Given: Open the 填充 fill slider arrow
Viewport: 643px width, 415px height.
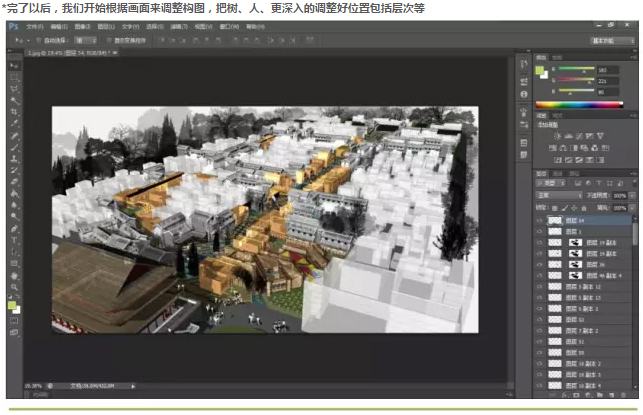Looking at the screenshot, I should pos(632,208).
